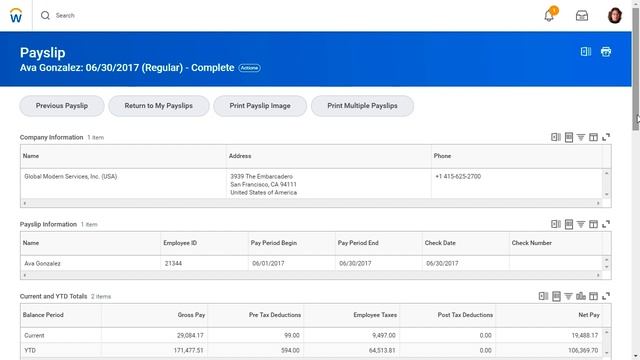This screenshot has height=360, width=640.
Task: Open notifications bell
Action: point(549,16)
